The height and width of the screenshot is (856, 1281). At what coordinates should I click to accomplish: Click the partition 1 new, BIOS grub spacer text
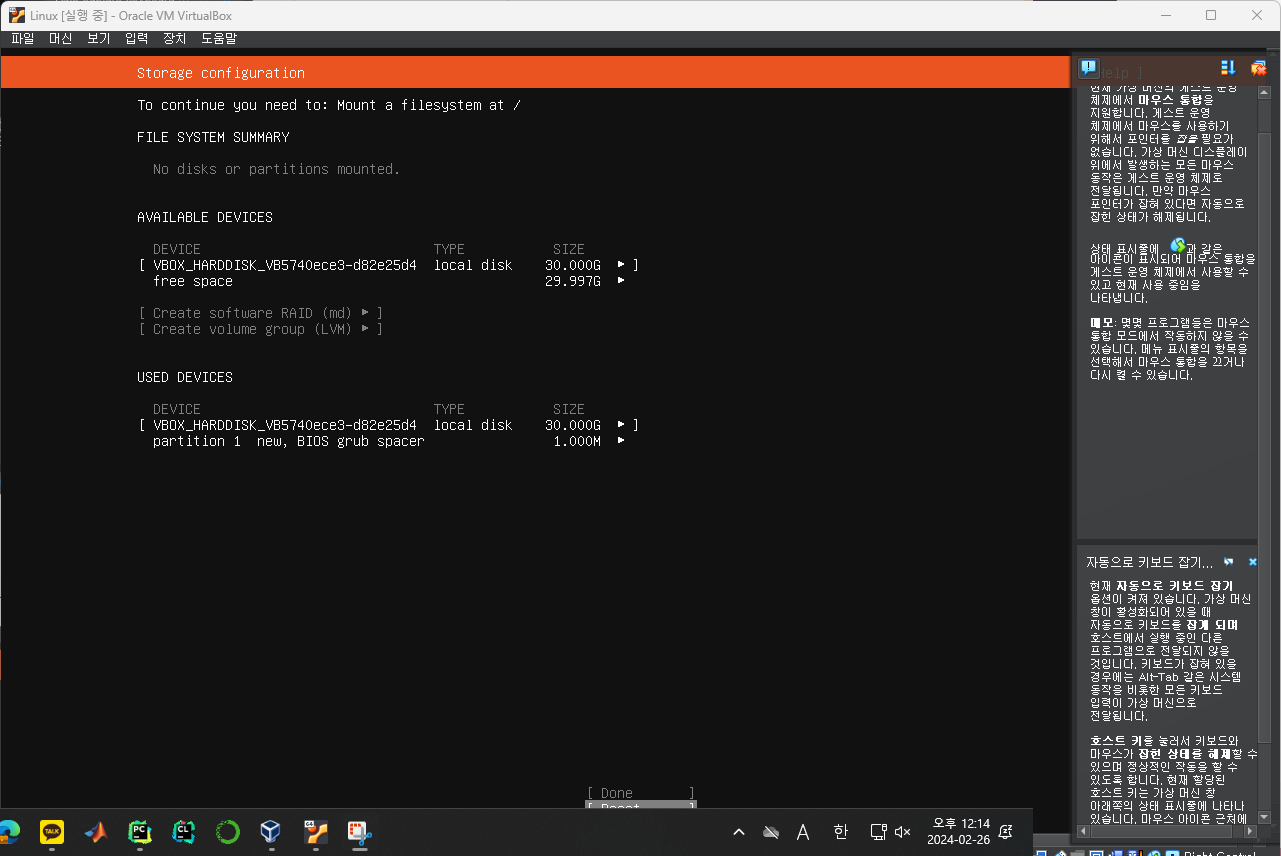tap(289, 441)
